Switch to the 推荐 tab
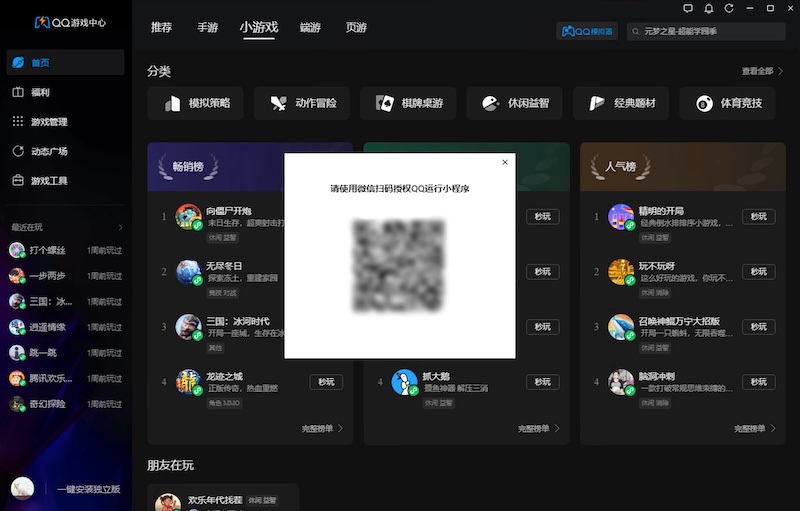Viewport: 800px width, 511px height. [161, 27]
